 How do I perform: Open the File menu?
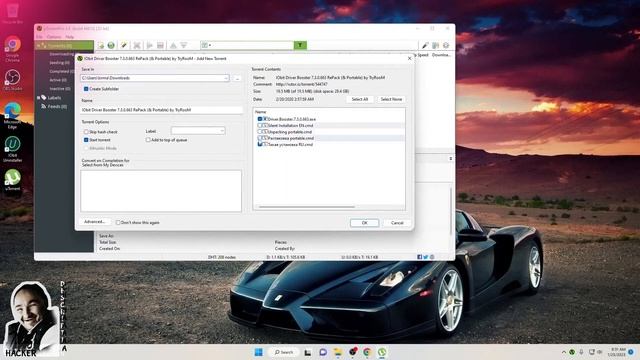(39, 37)
